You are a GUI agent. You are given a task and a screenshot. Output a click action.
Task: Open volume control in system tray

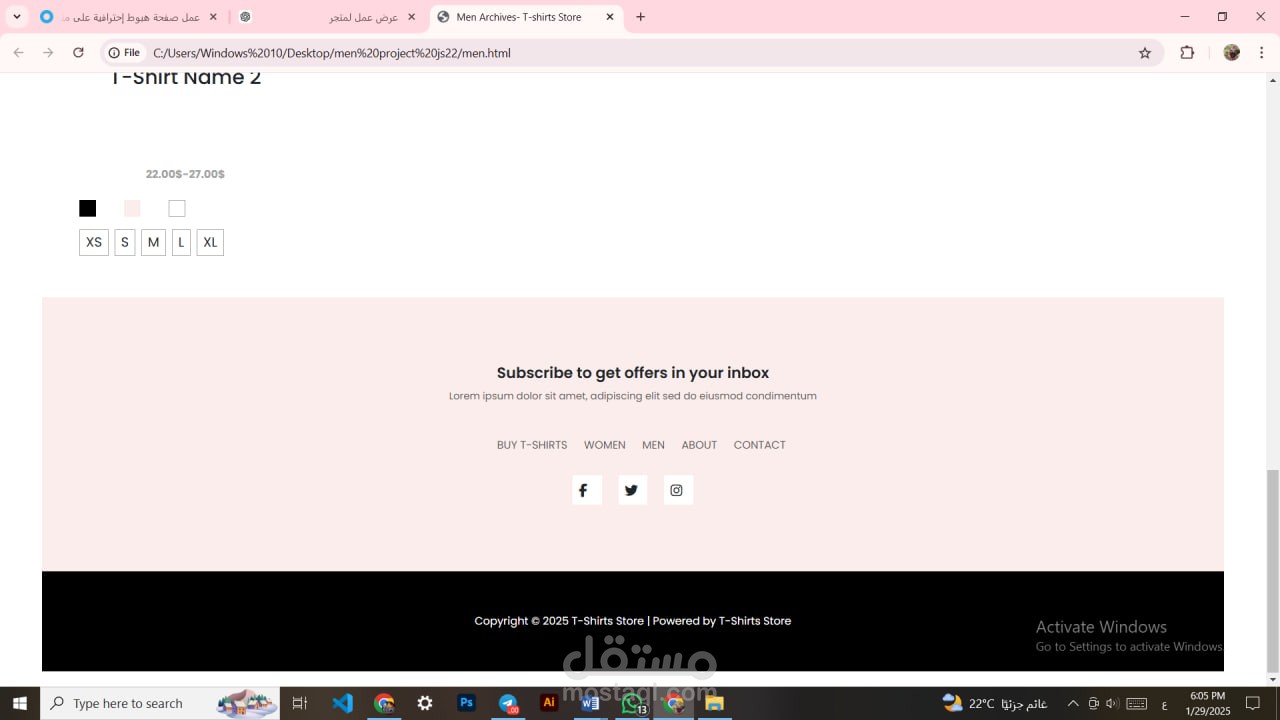coord(1112,703)
